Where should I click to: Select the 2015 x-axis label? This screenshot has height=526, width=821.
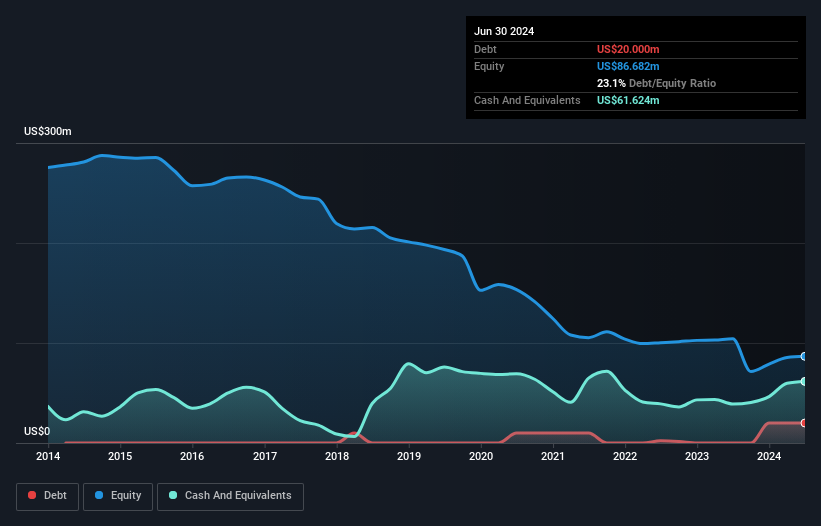[x=120, y=457]
